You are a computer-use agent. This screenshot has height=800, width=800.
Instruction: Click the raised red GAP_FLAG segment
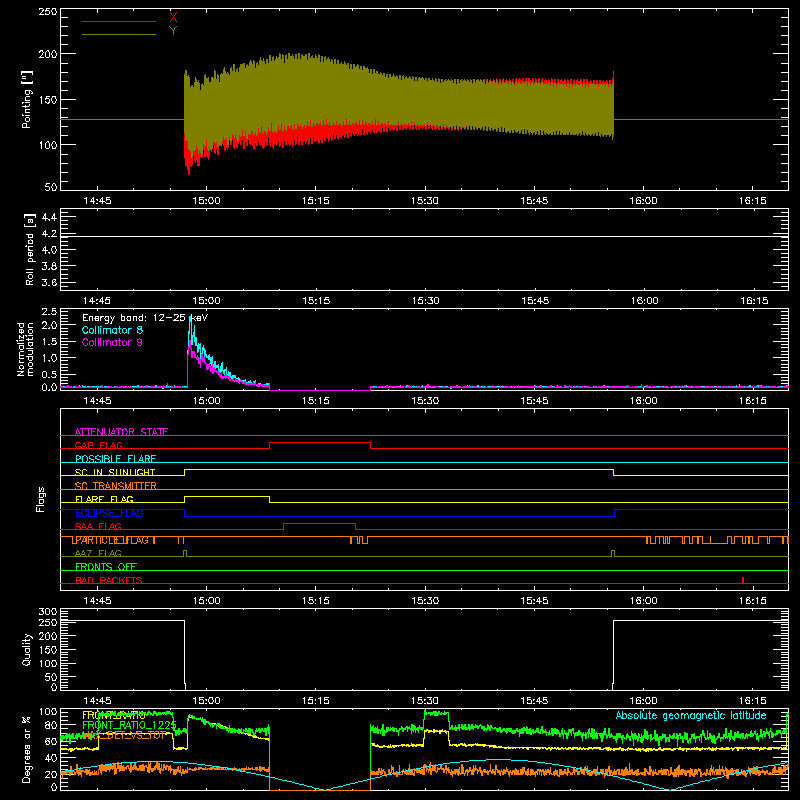pyautogui.click(x=320, y=443)
